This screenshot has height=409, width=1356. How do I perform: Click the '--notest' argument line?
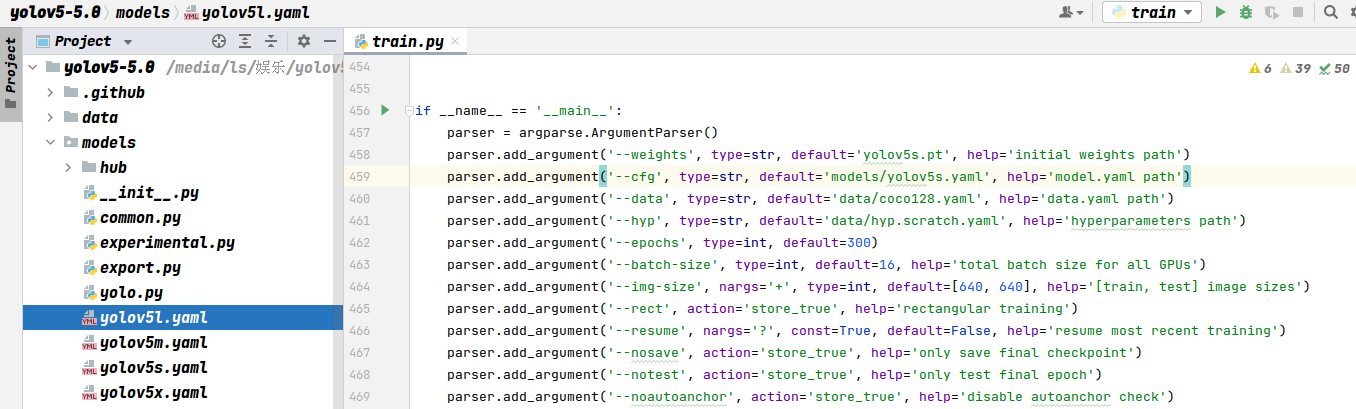(x=774, y=374)
